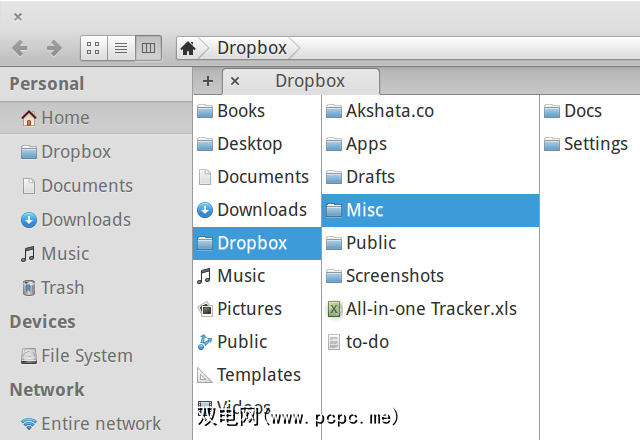Select Documents in the first column
640x440 pixels.
click(257, 177)
